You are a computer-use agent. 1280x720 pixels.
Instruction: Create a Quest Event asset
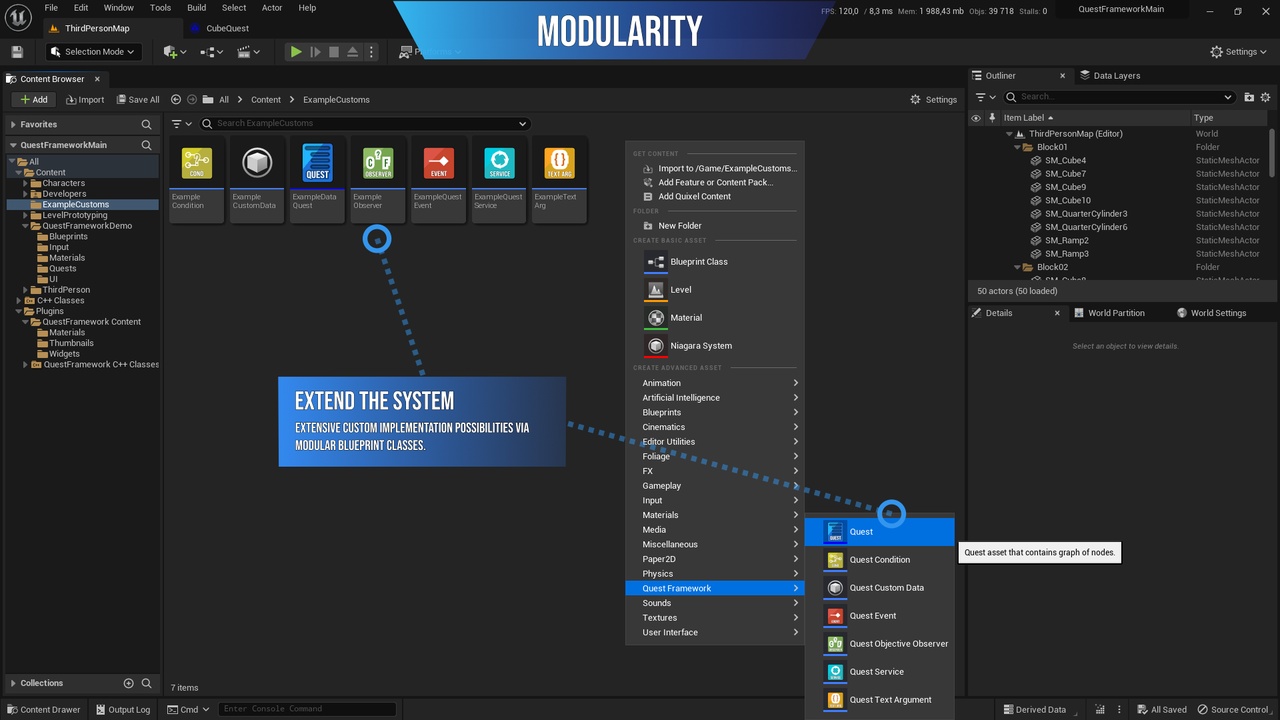[880, 616]
